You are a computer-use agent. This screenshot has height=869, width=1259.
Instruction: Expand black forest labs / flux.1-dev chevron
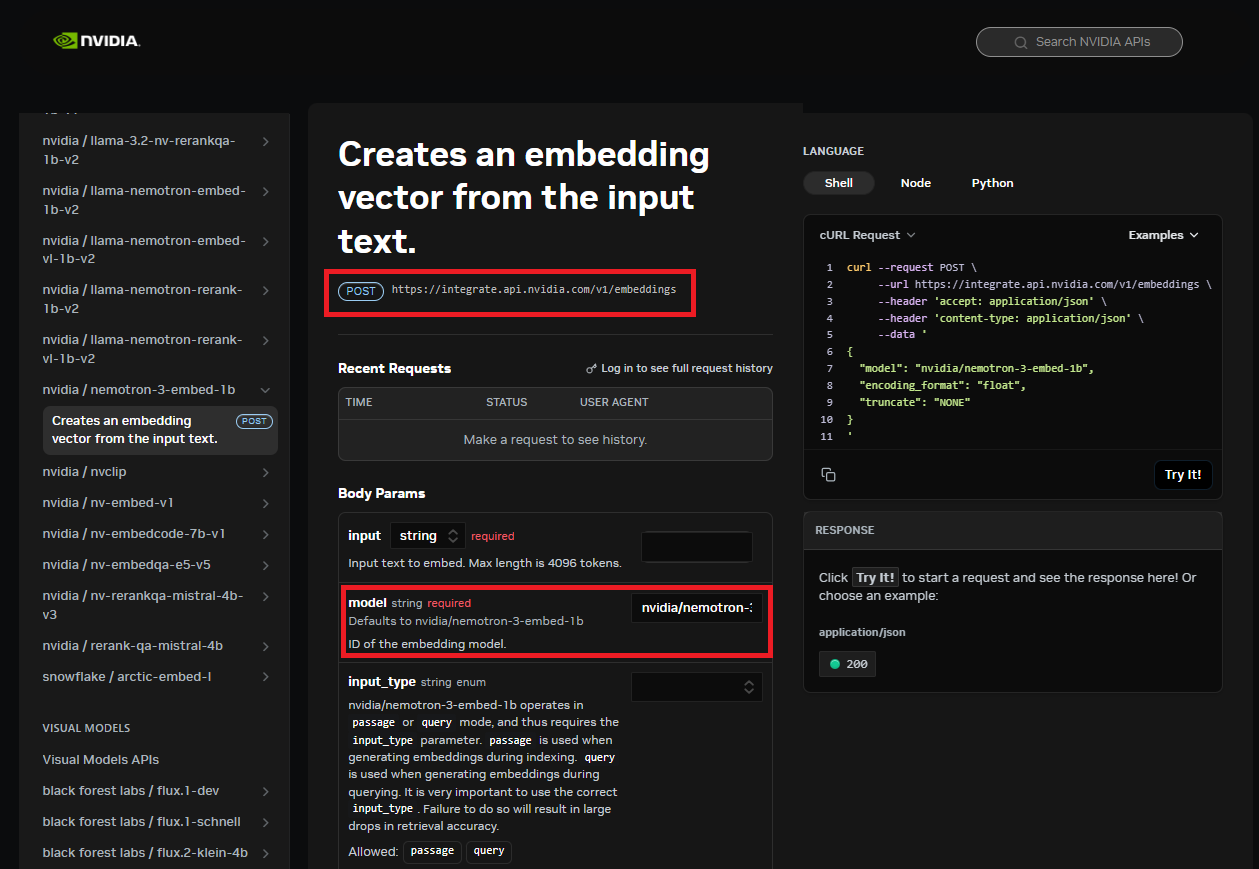click(x=266, y=791)
